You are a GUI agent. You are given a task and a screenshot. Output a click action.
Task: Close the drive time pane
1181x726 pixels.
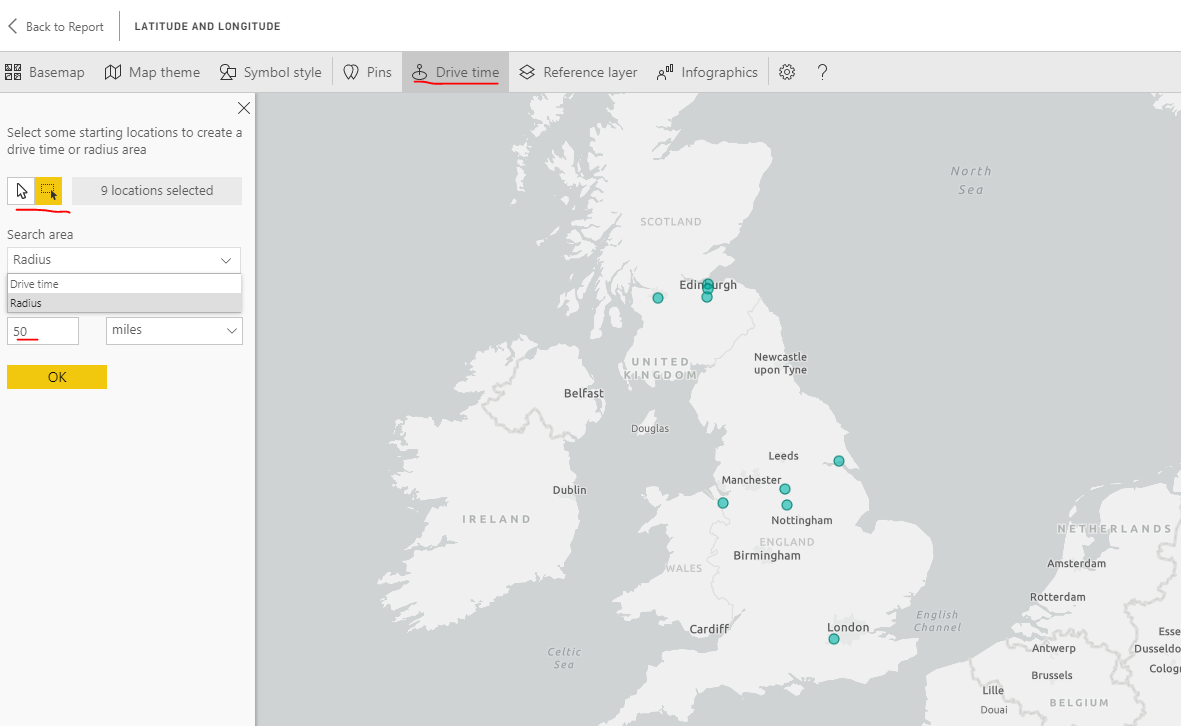244,108
